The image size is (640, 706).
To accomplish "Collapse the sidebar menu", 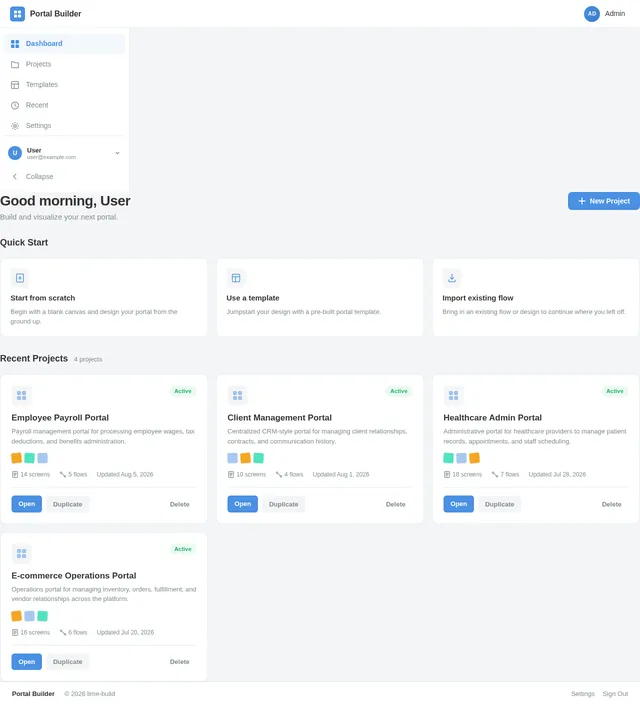I will [64, 176].
